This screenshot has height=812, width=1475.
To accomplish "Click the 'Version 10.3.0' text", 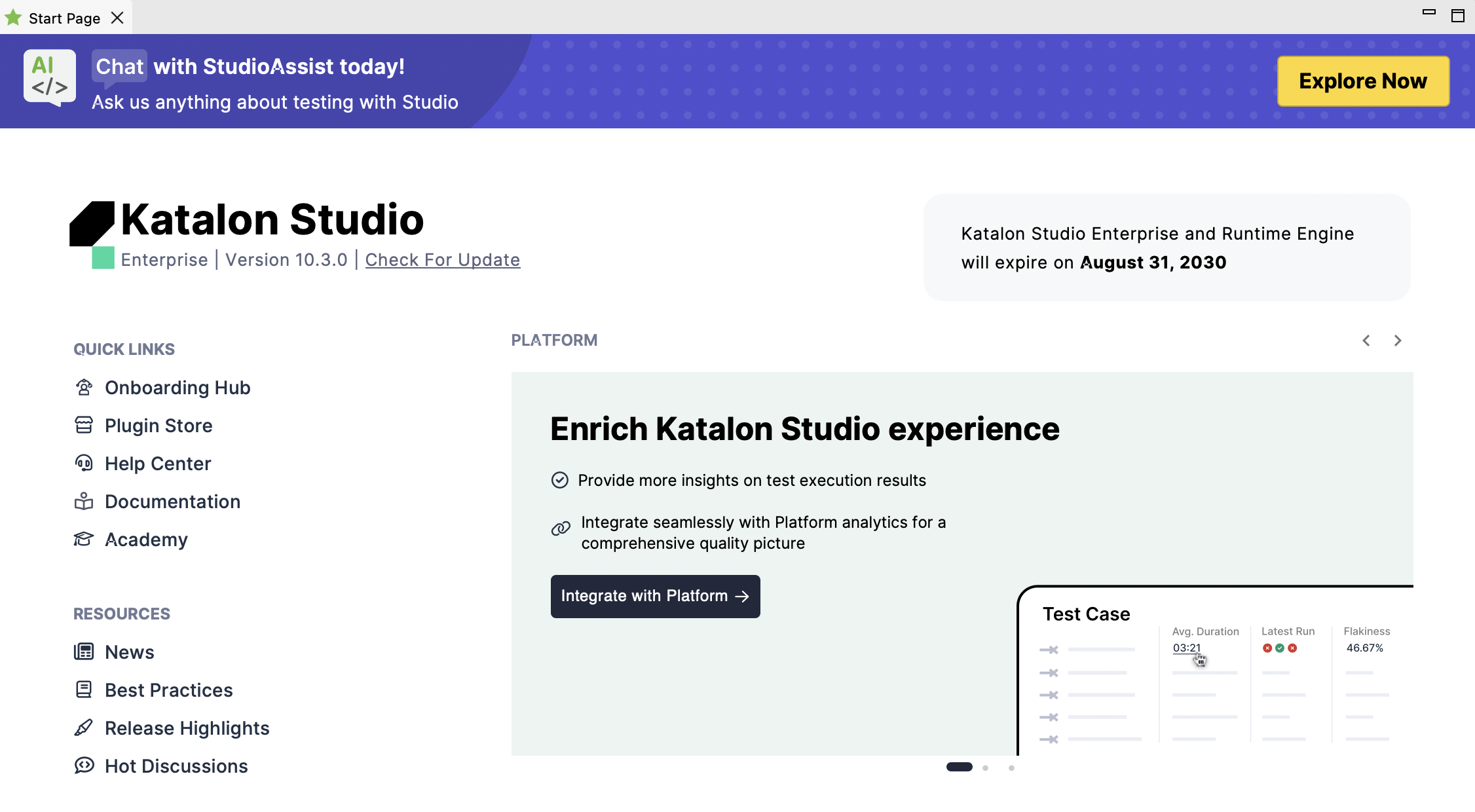I will click(286, 260).
